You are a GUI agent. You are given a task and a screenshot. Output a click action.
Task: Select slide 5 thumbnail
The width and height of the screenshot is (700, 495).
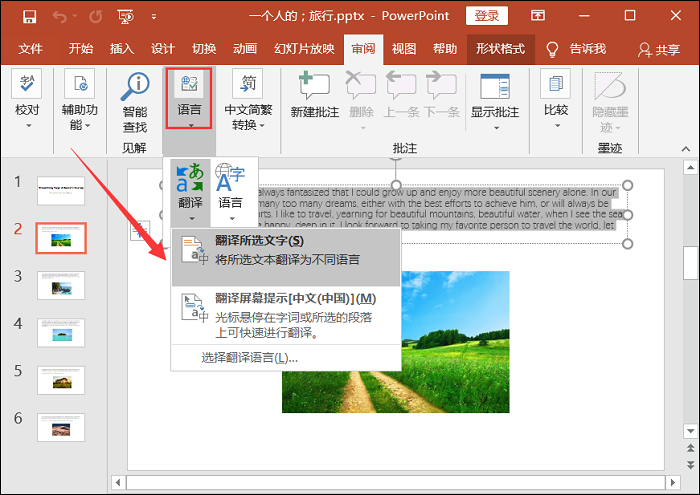click(61, 380)
